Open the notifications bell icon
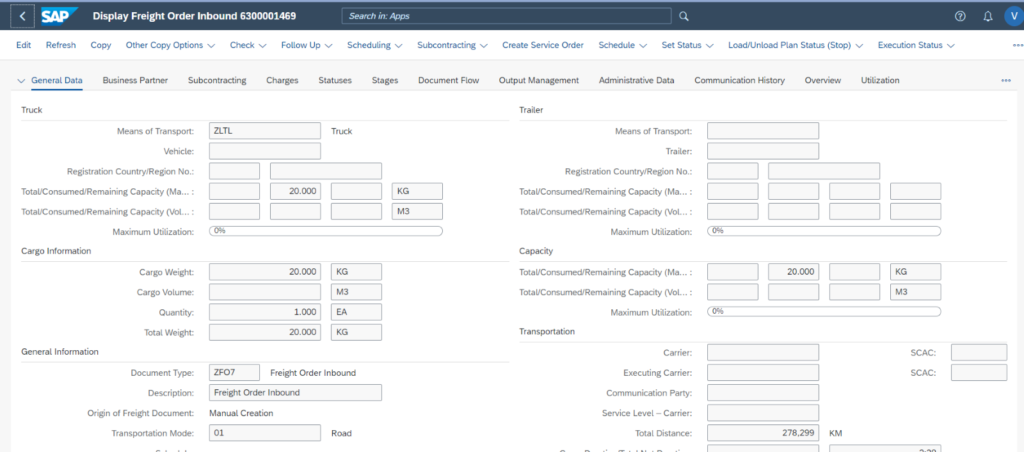The width and height of the screenshot is (1024, 452). tap(987, 16)
